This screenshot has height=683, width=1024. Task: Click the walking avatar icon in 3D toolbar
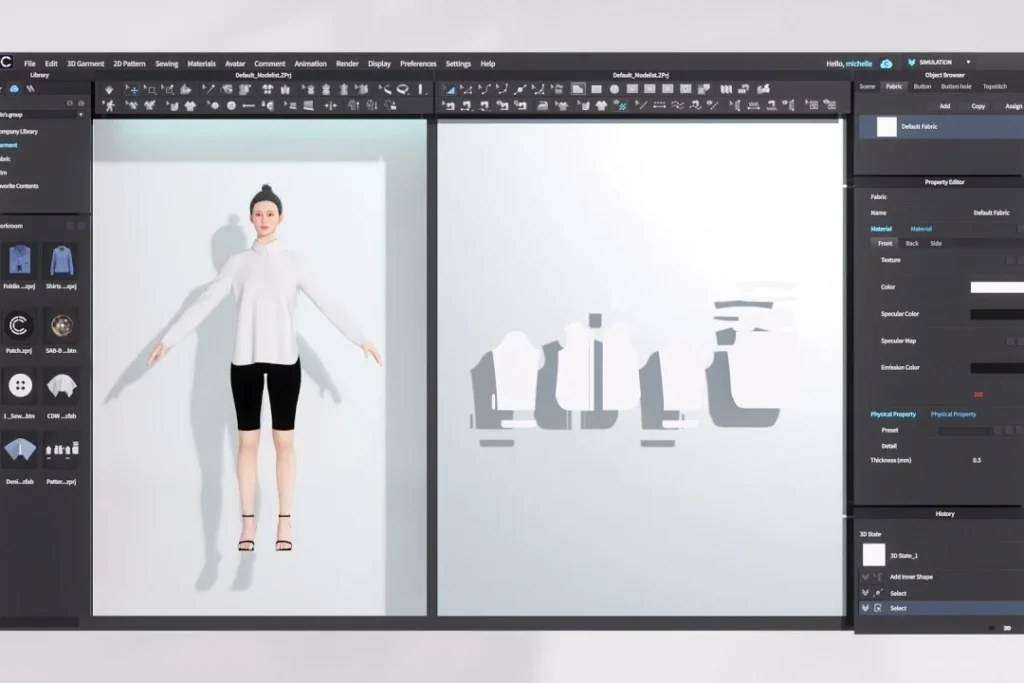[x=109, y=105]
